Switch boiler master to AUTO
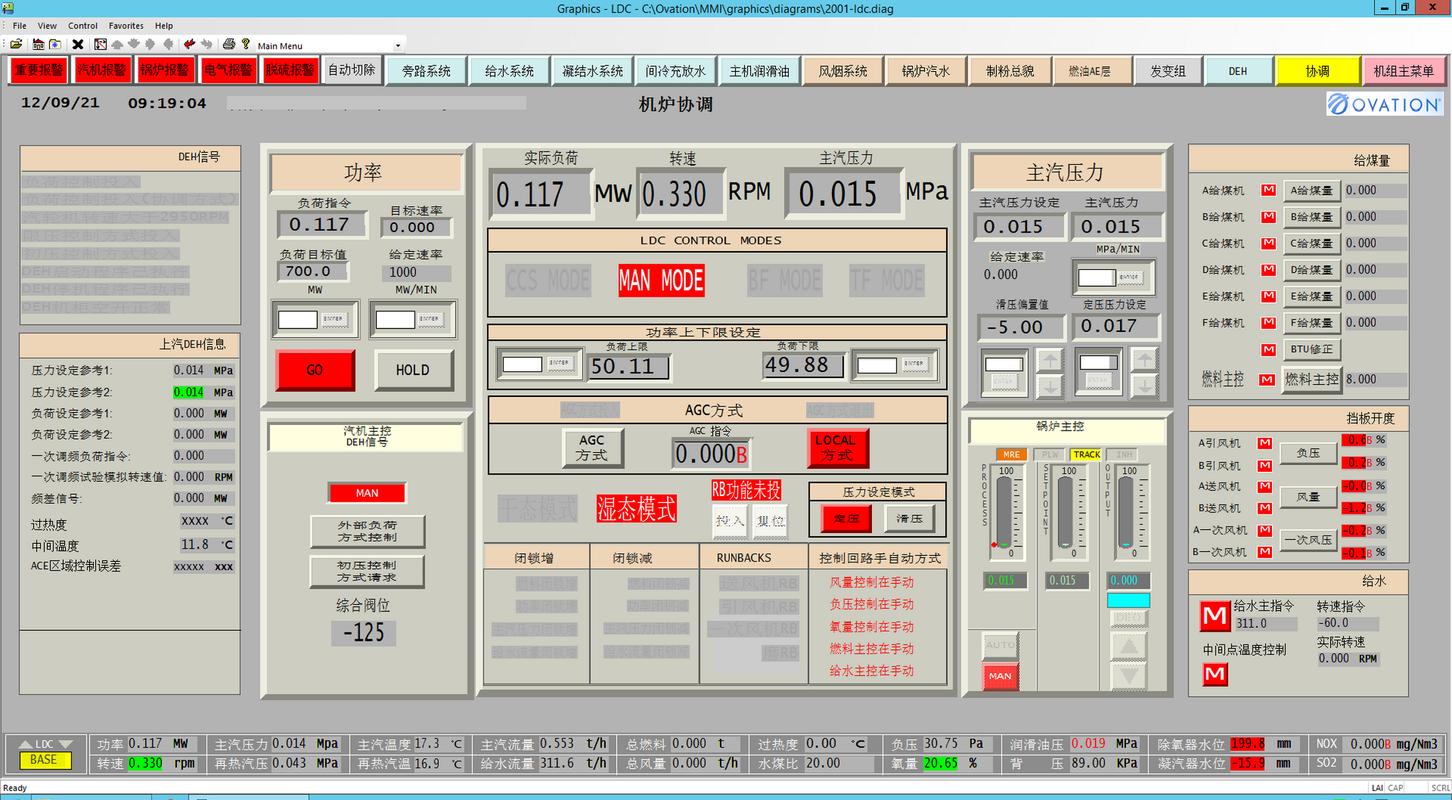 point(1000,645)
